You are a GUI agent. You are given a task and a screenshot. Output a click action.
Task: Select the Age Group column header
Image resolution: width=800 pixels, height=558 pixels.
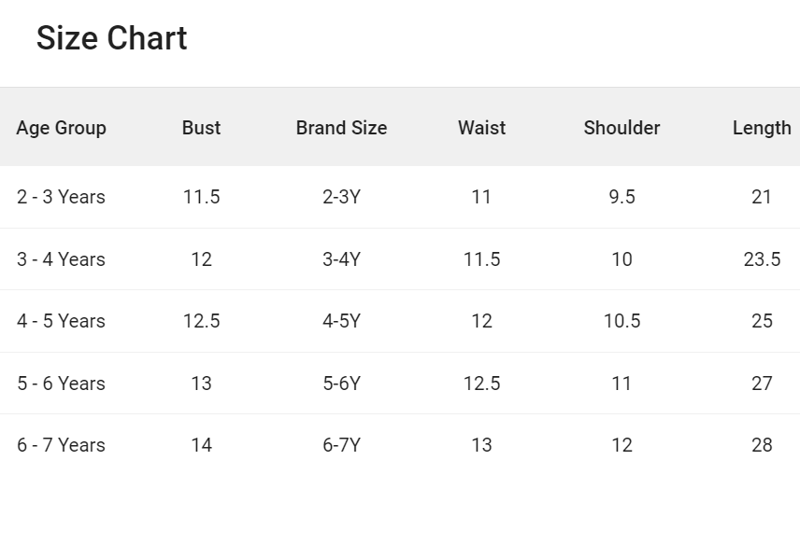tap(61, 128)
